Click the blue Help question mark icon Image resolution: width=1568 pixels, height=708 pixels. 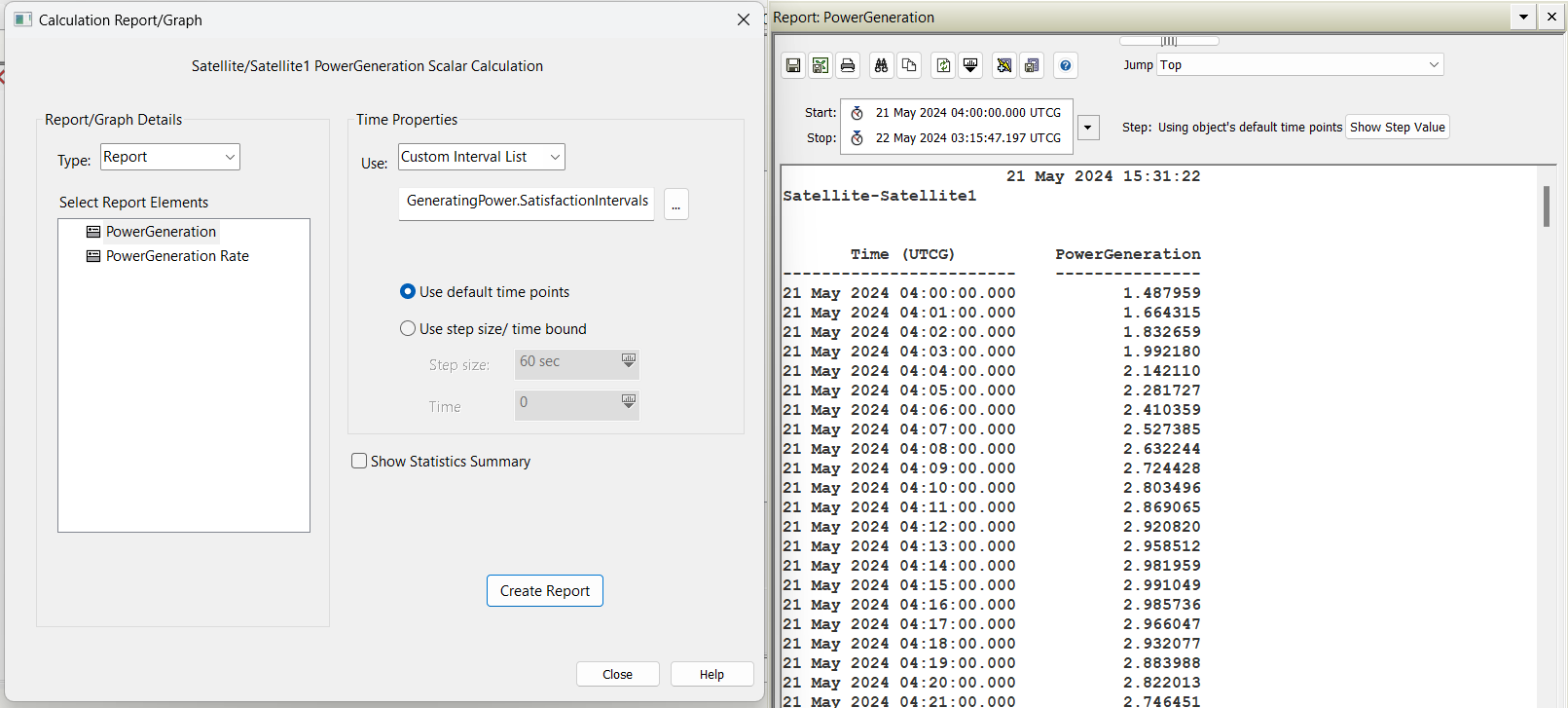click(x=1066, y=65)
